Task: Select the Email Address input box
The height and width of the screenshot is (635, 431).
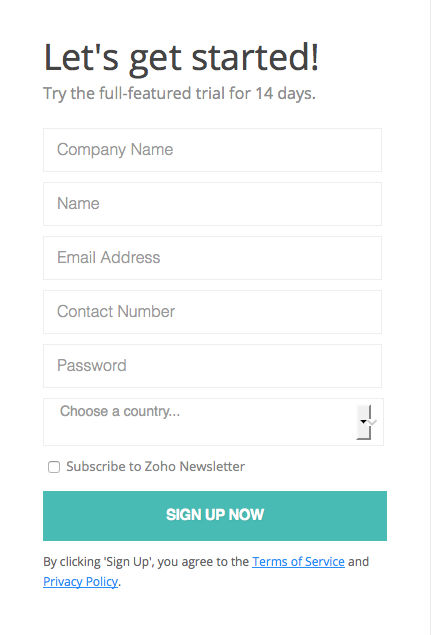Action: (212, 258)
